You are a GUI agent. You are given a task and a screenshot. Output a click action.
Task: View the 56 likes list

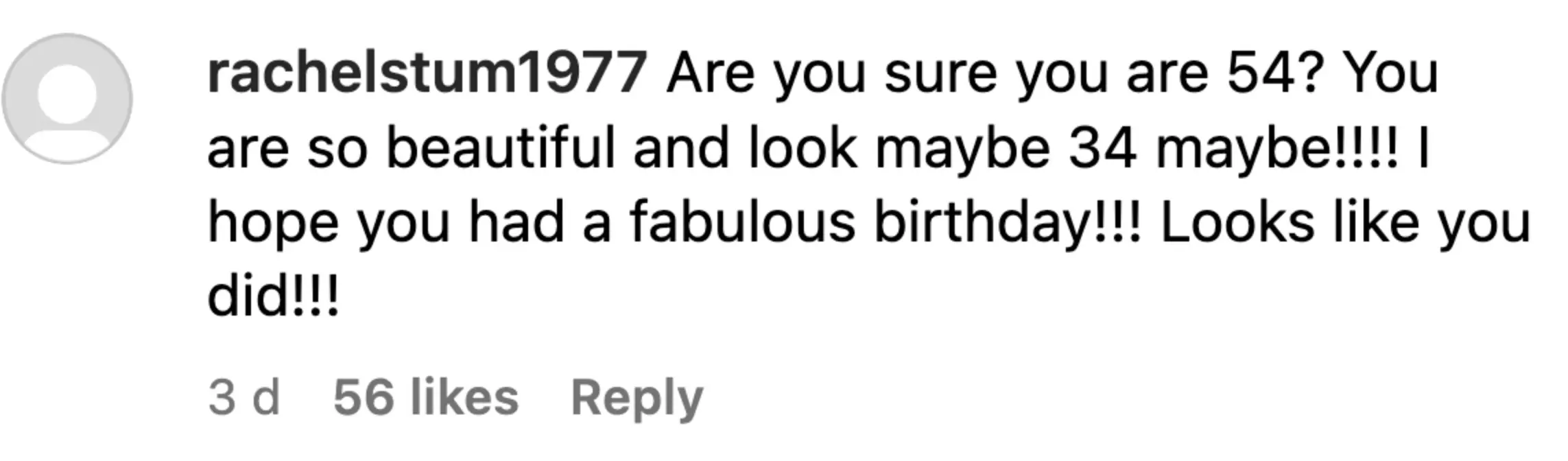coord(425,398)
